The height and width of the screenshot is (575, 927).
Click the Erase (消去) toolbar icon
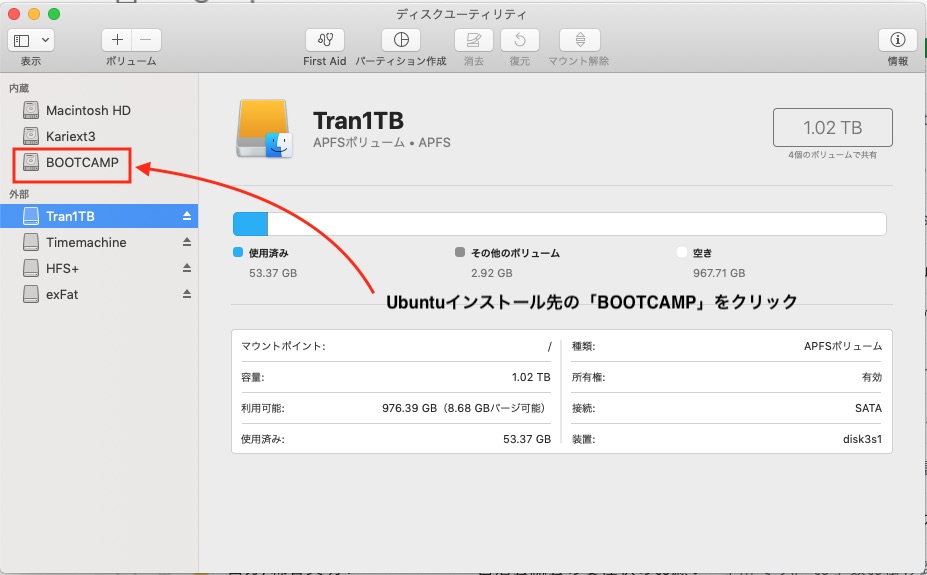pyautogui.click(x=474, y=40)
